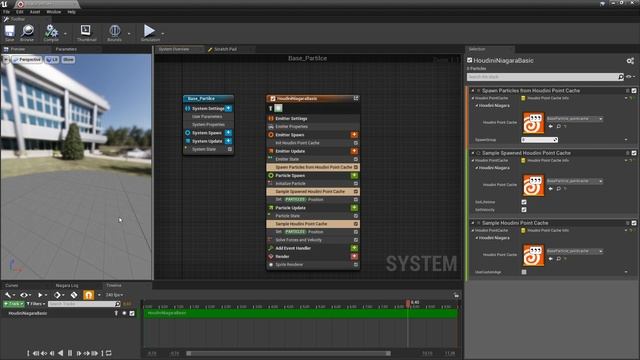Collapse the Spawn Particles from Houdini Point Cache section
This screenshot has height=360, width=640.
pyautogui.click(x=473, y=91)
